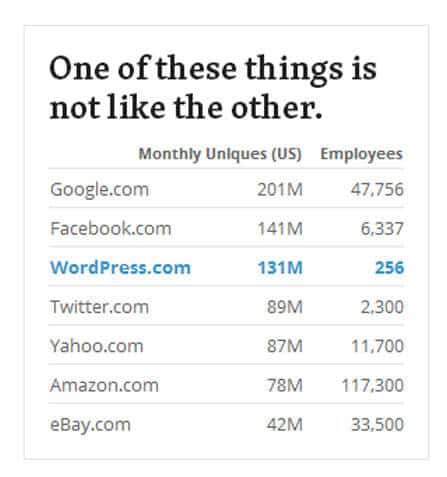Select the 2,300 Twitter employees figure
Viewport: 447px width, 477px height.
pyautogui.click(x=382, y=307)
